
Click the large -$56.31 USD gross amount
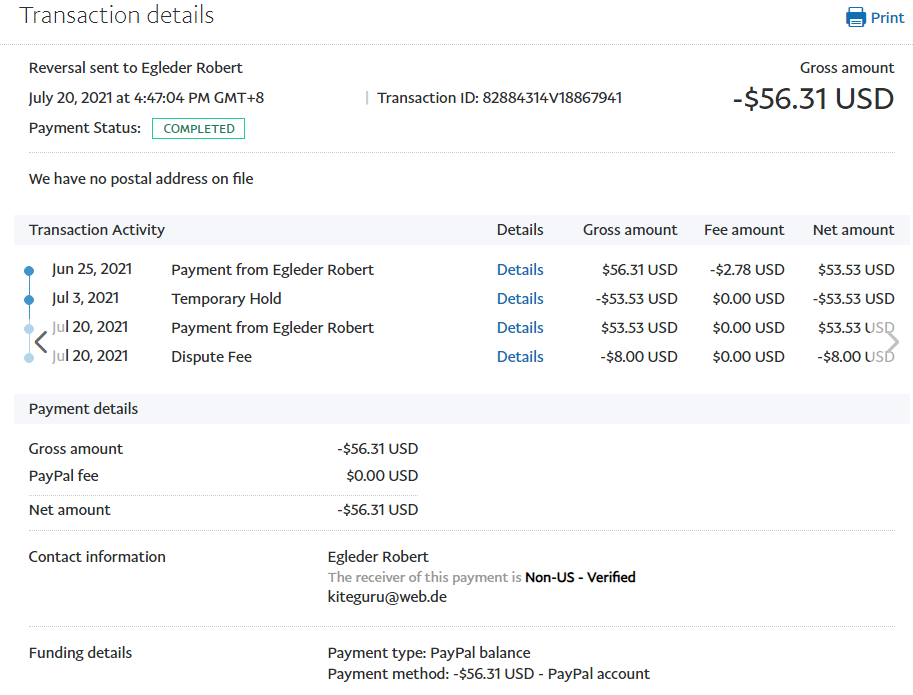coord(813,99)
